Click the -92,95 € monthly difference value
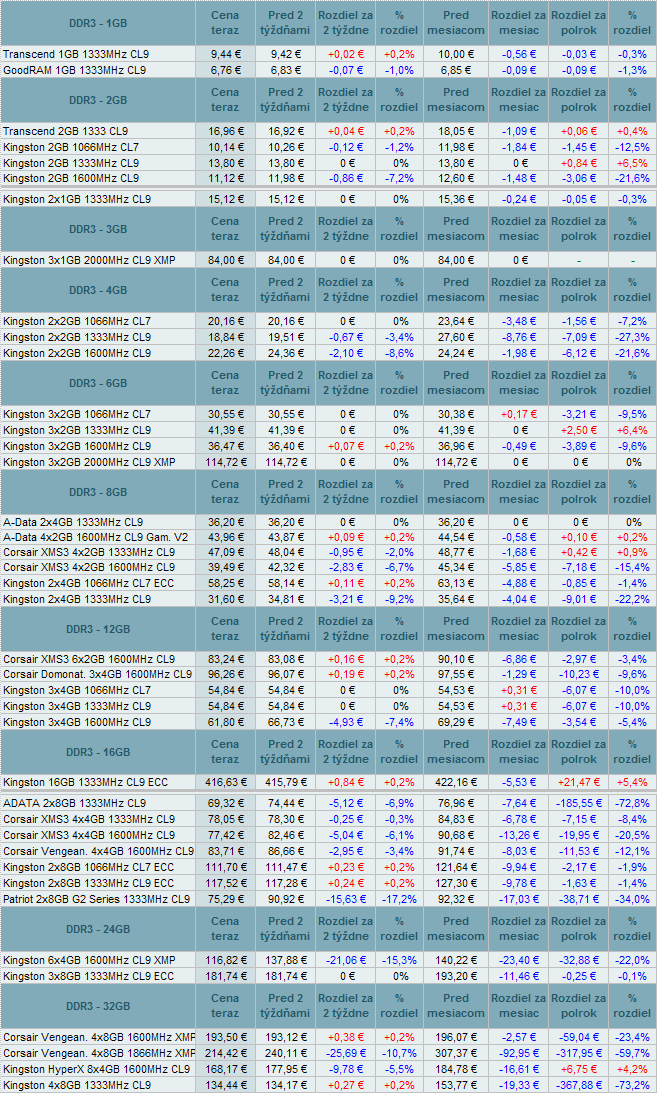Viewport: 657px width, 1093px height. point(519,1053)
